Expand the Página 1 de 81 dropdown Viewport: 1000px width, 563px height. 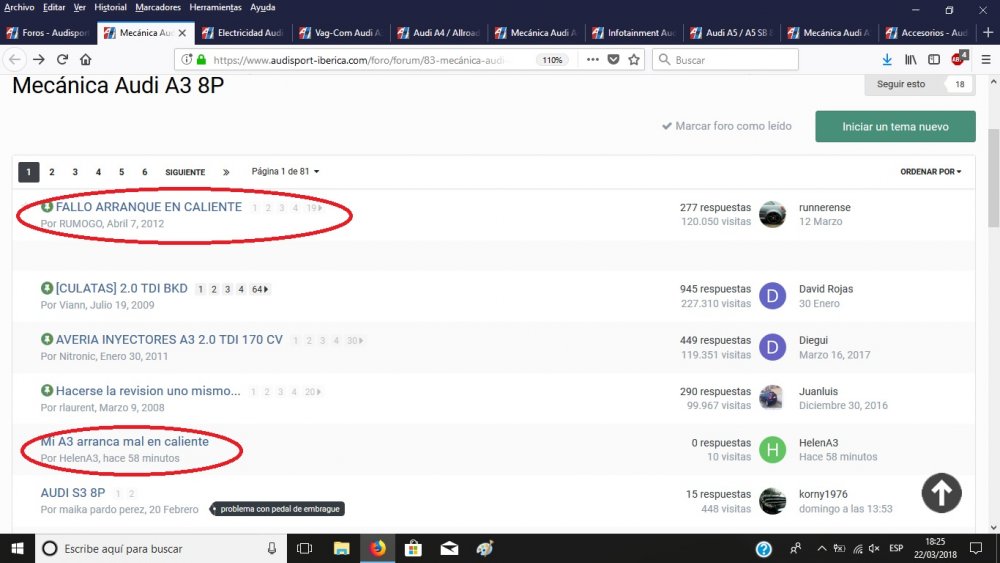tap(285, 172)
